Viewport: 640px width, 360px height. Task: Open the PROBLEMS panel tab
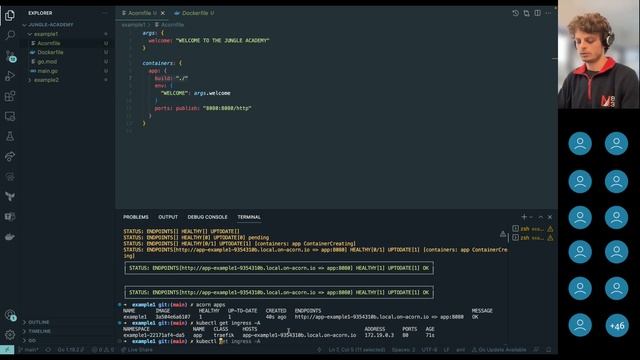136,217
